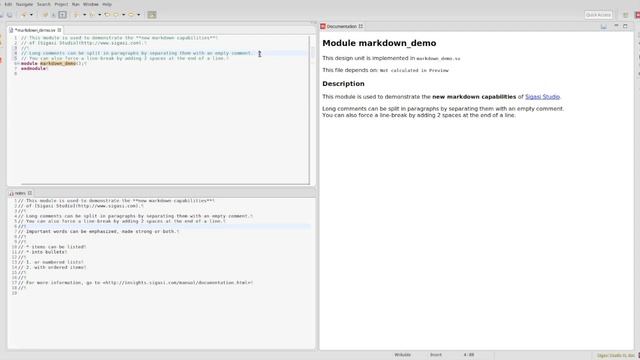The width and height of the screenshot is (640, 360).
Task: Click the Forward navigation arrow icon
Action: pos(131,15)
